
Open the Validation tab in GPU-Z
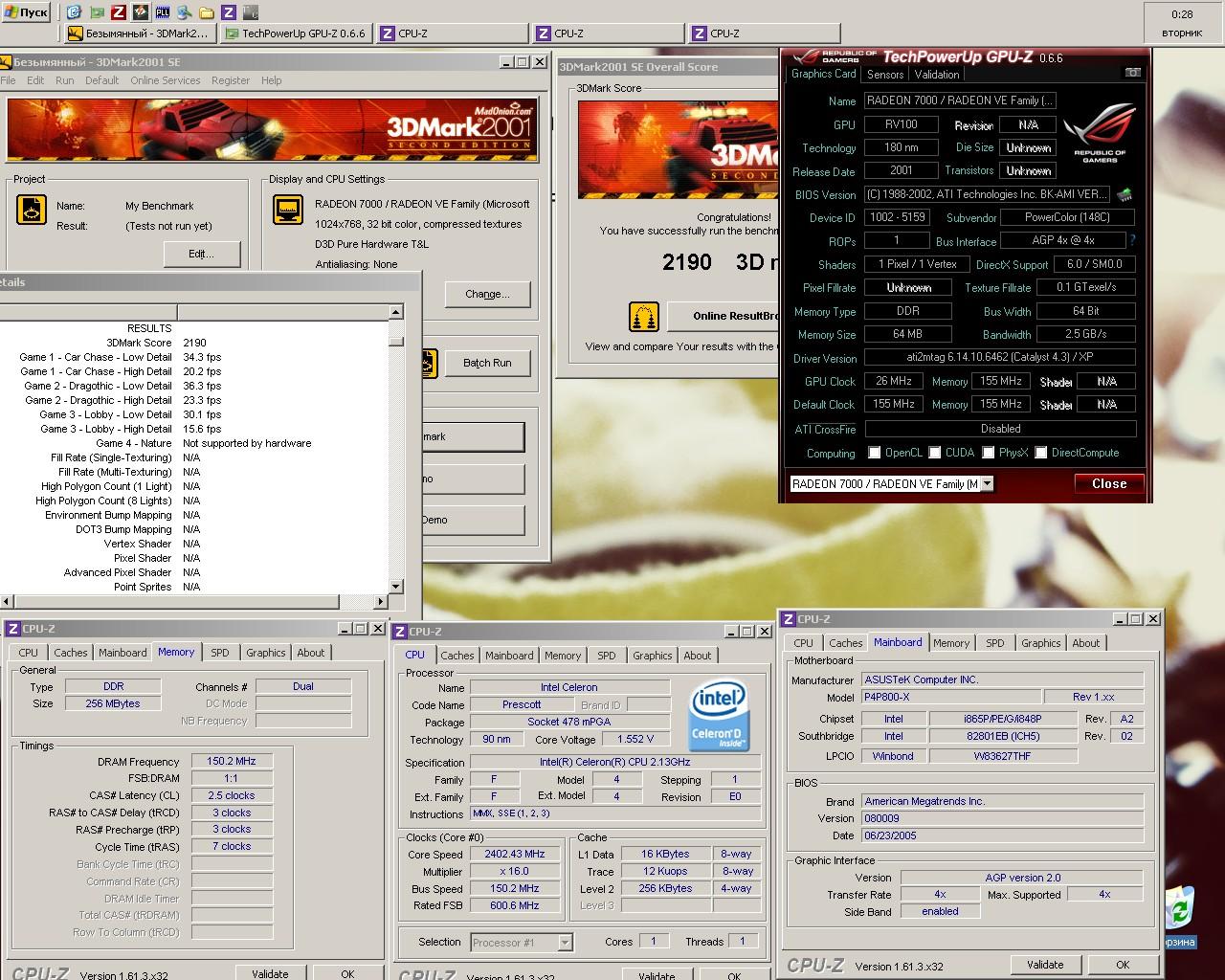(x=937, y=75)
